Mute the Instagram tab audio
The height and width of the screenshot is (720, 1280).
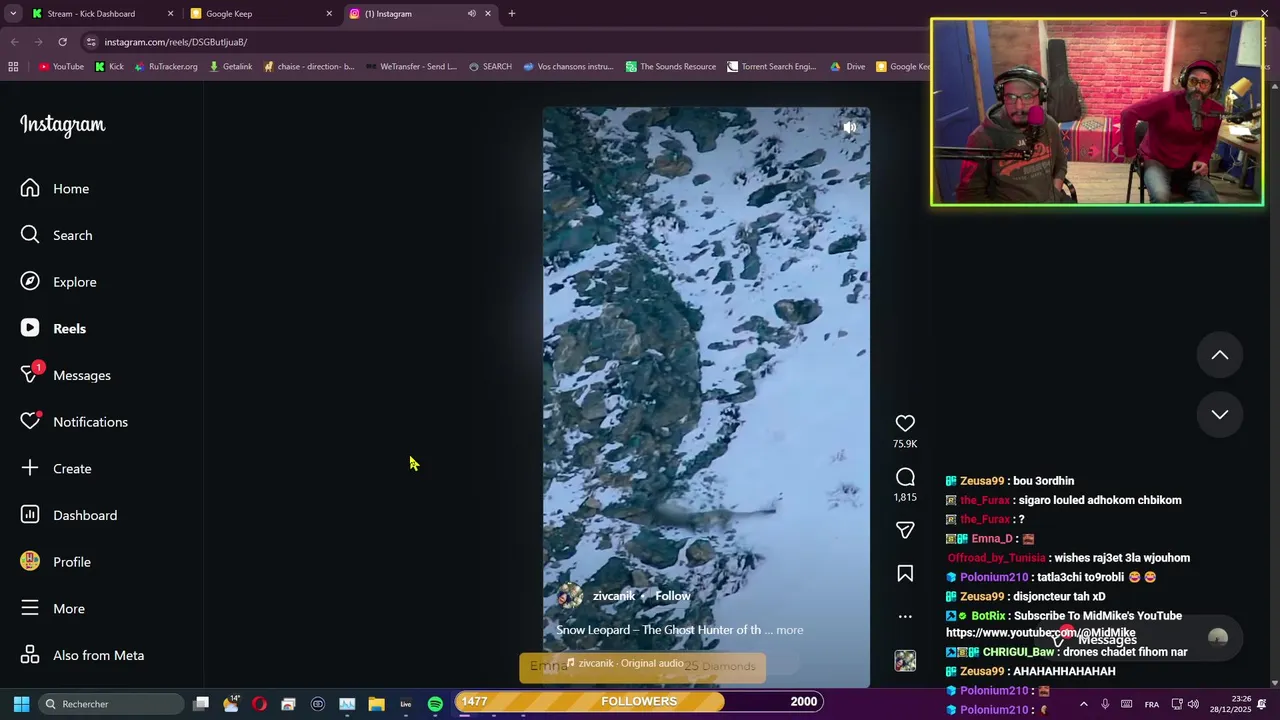(471, 14)
